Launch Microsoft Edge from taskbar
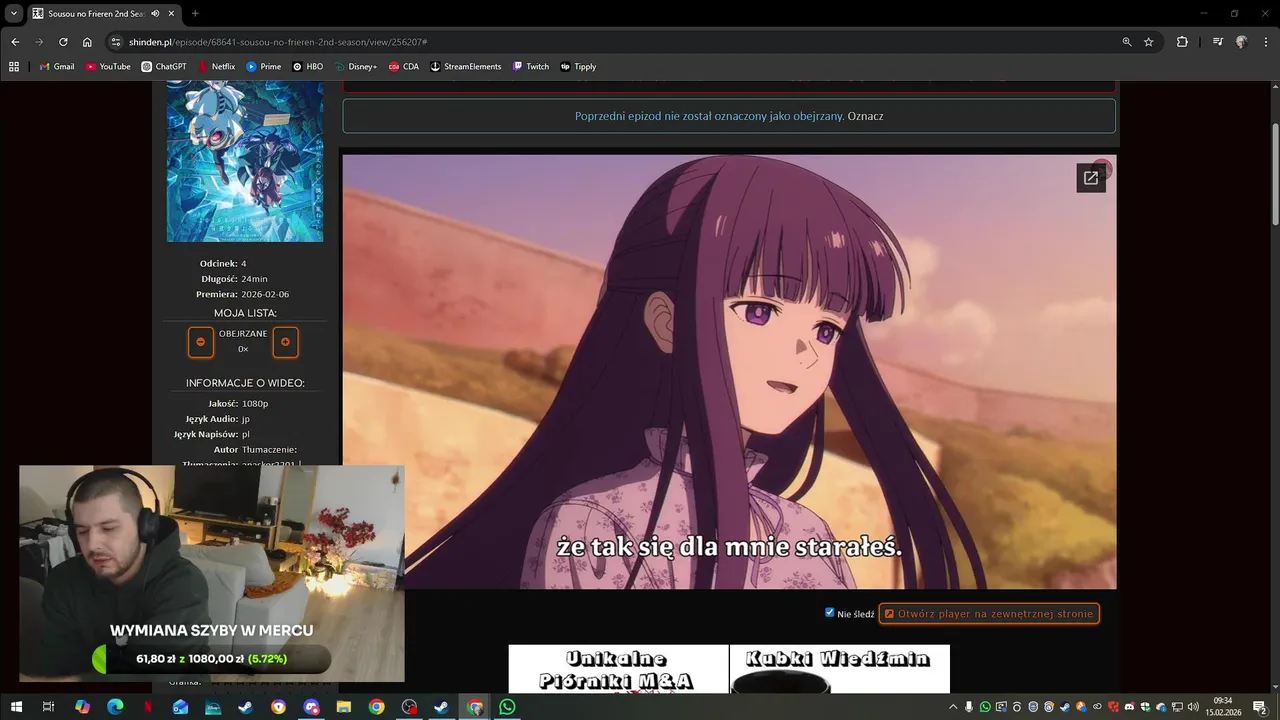The width and height of the screenshot is (1280, 720). click(115, 707)
